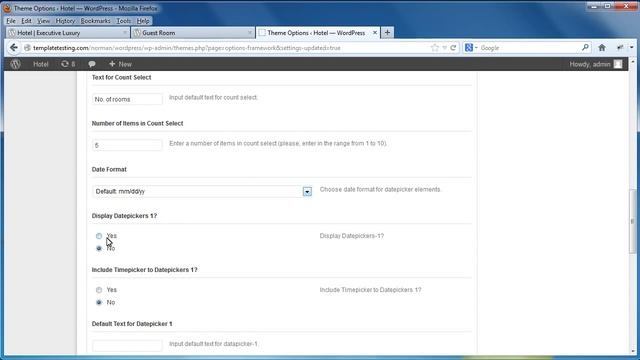The width and height of the screenshot is (640, 360).
Task: Click the plus New item in admin bar
Action: 120,64
